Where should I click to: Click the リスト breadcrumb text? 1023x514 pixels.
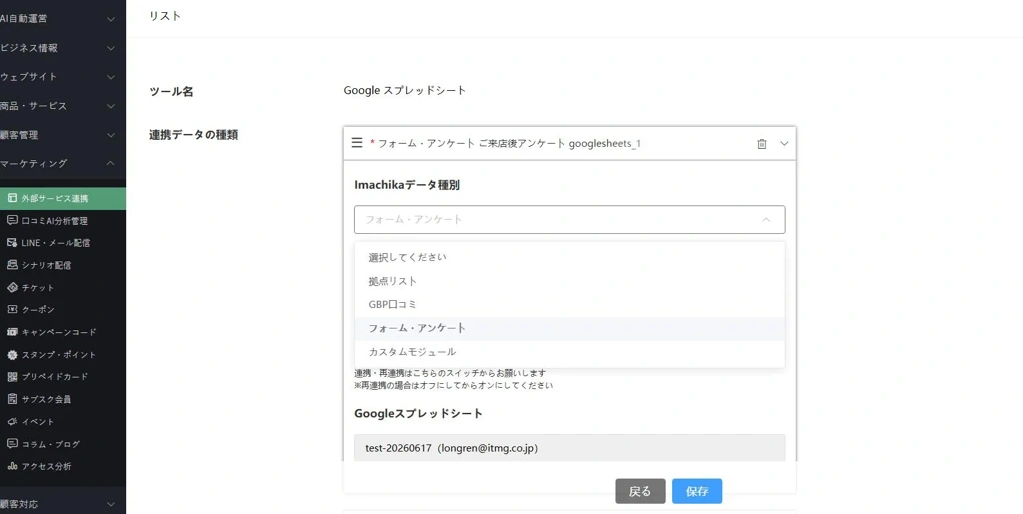pyautogui.click(x=165, y=16)
